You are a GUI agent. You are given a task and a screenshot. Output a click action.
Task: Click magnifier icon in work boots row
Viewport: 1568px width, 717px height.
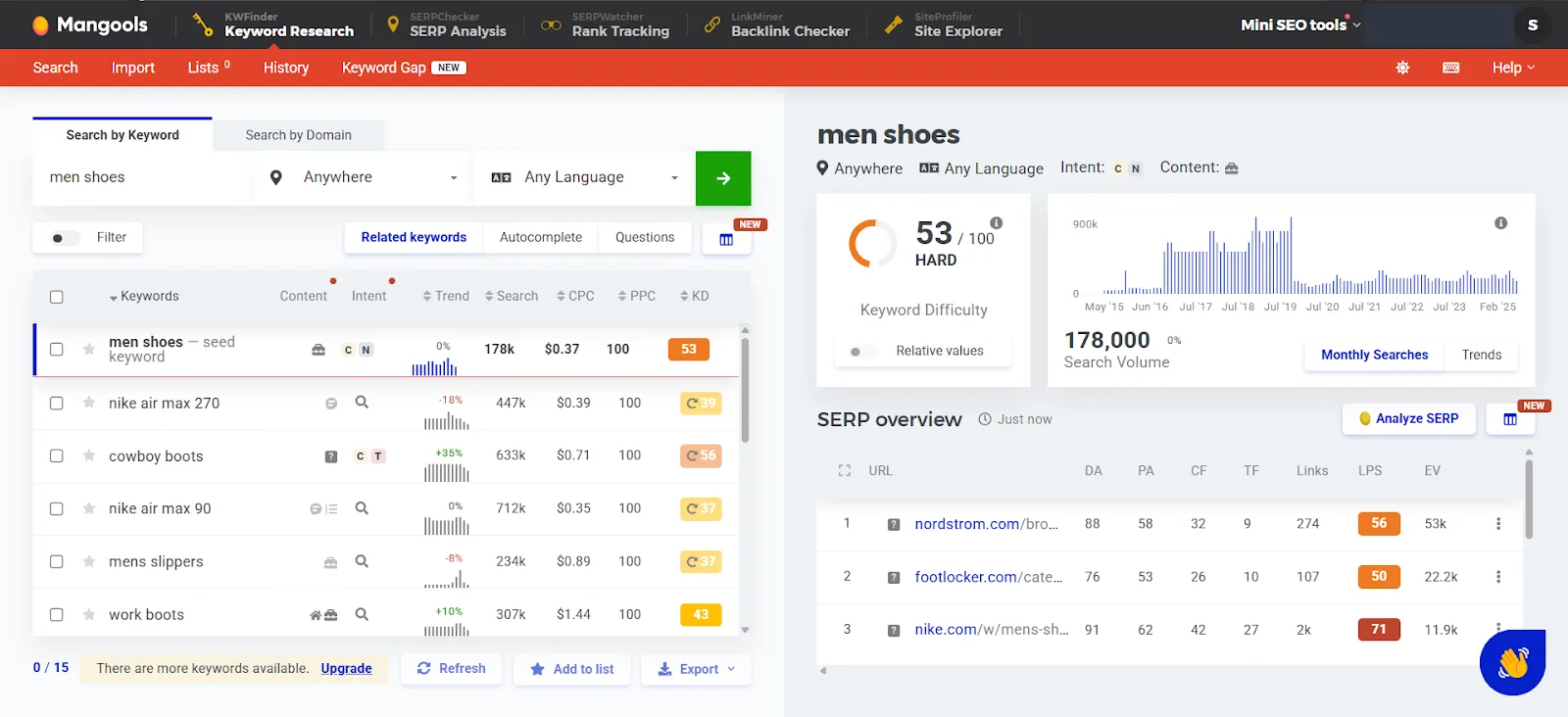(362, 614)
